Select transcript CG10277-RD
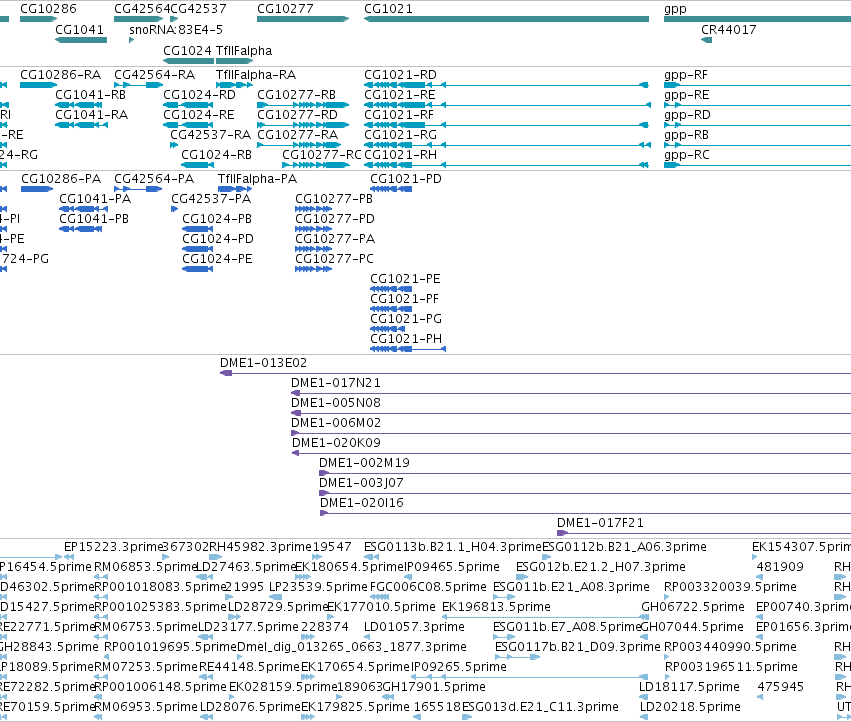The image size is (851, 722). coord(297,115)
